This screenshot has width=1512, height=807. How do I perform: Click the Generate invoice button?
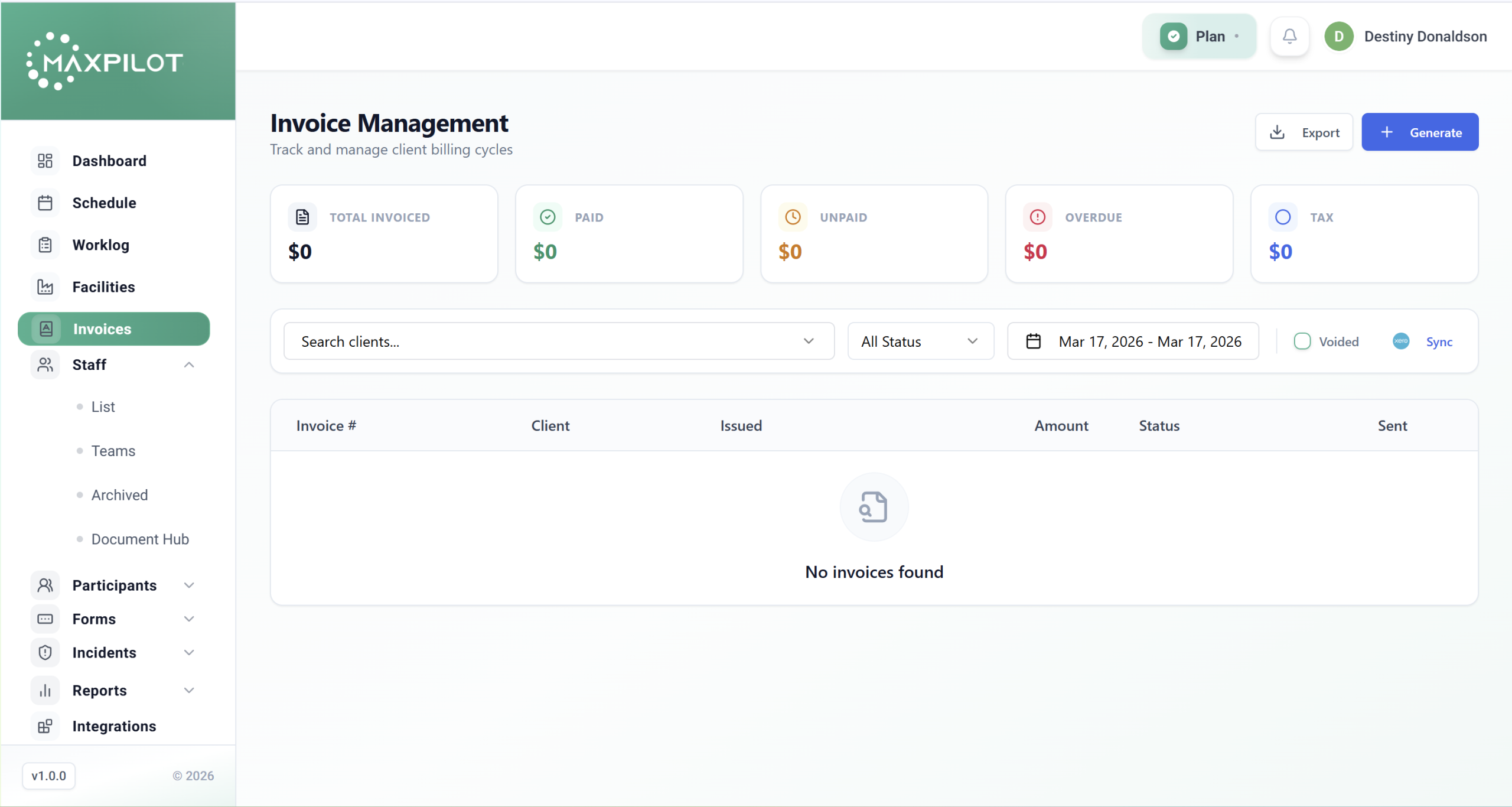coord(1419,132)
